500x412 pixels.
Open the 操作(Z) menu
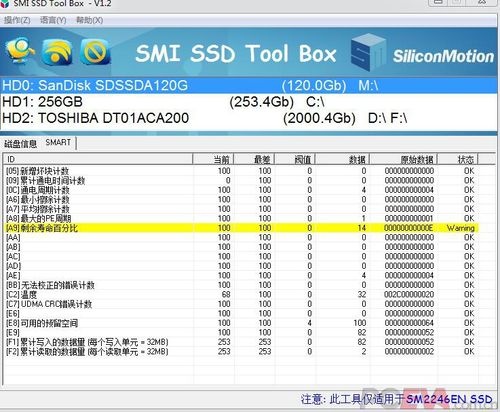tap(17, 20)
